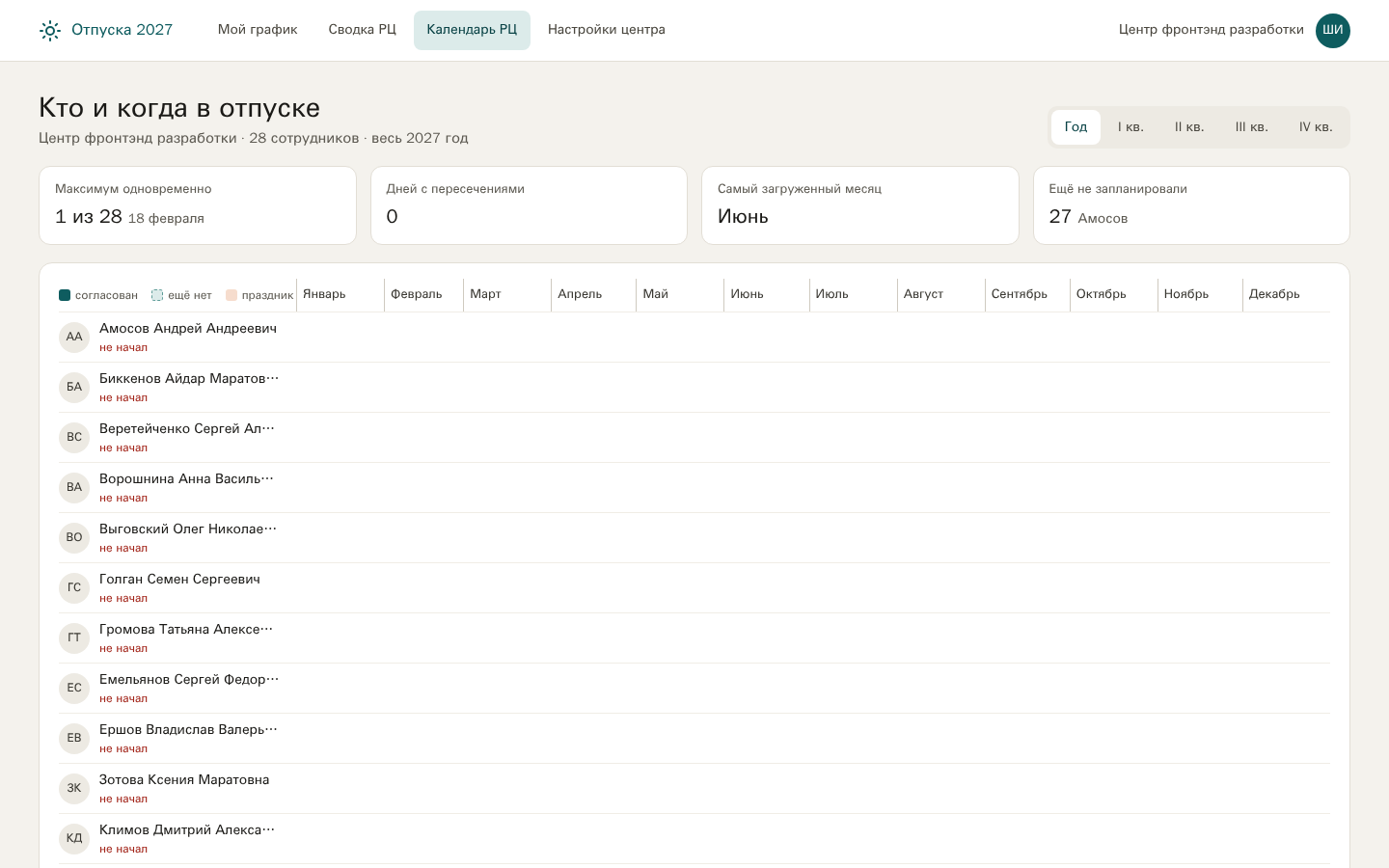Go to Настройки центра

click(607, 30)
